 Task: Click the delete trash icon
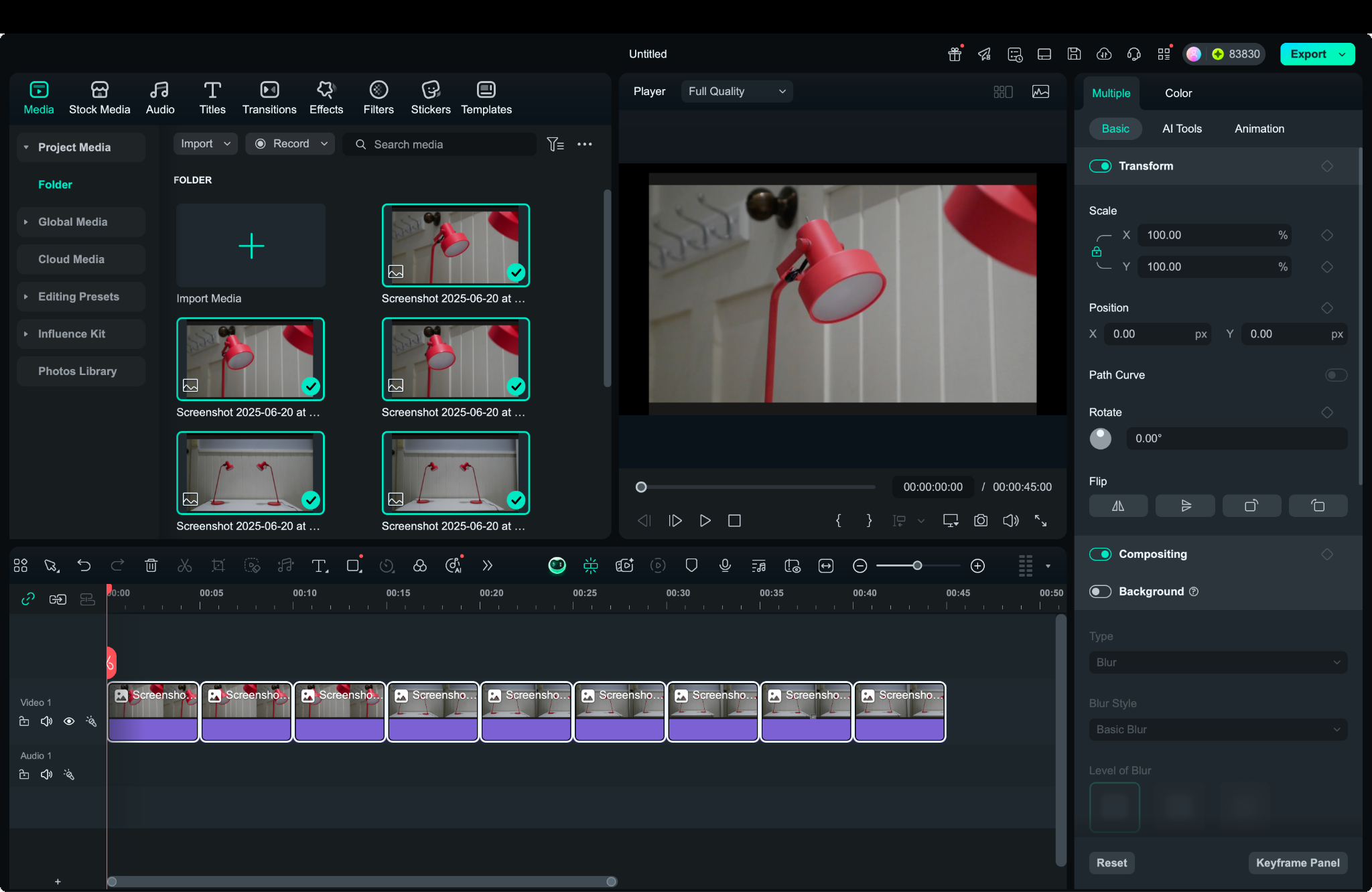pyautogui.click(x=151, y=566)
